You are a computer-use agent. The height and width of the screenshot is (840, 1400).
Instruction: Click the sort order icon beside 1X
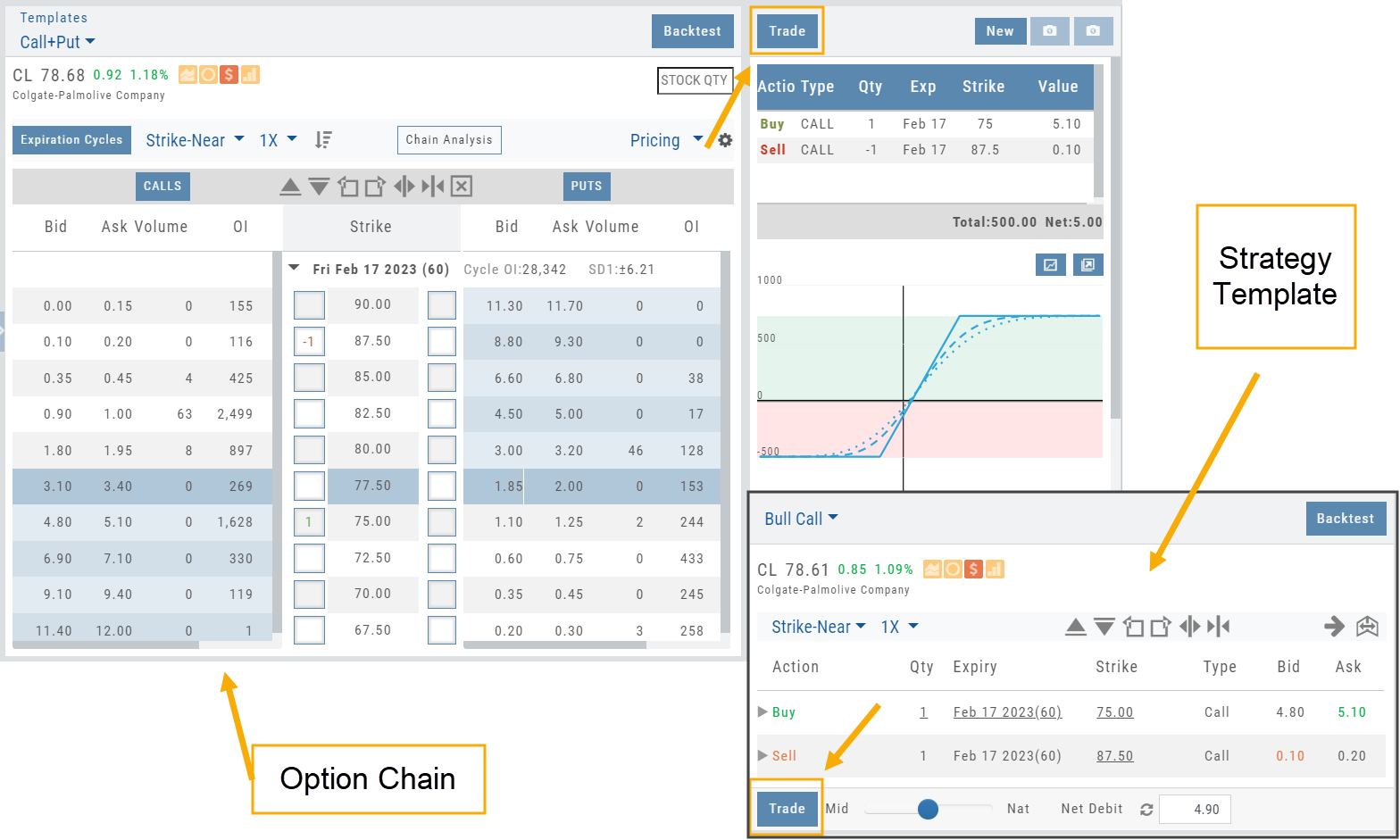[323, 140]
